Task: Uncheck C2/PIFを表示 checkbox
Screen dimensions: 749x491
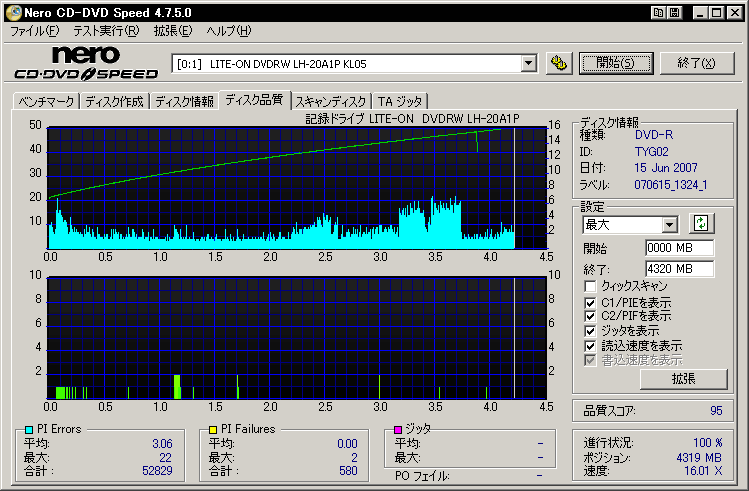Action: 590,316
